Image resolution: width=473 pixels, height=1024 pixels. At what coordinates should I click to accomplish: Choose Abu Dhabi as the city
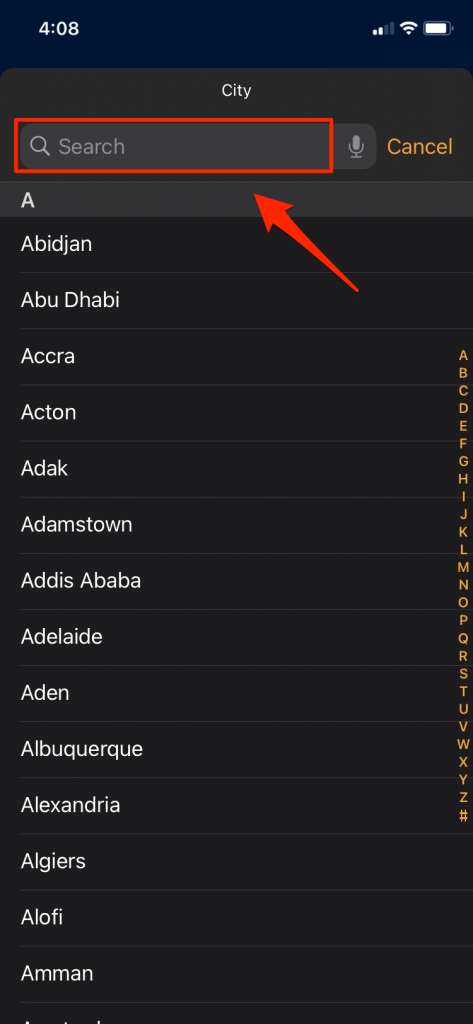coord(236,300)
